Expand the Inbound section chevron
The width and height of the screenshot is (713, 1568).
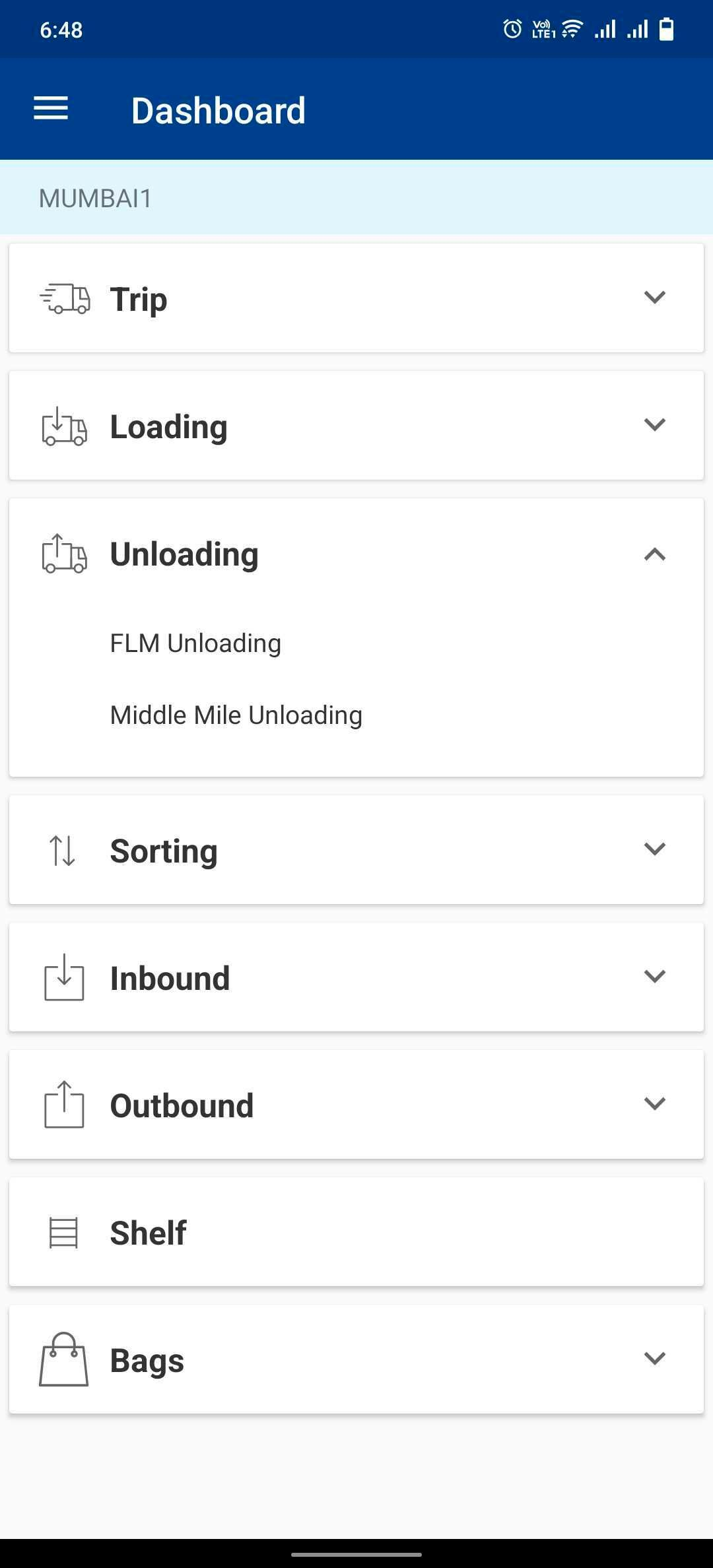point(654,976)
